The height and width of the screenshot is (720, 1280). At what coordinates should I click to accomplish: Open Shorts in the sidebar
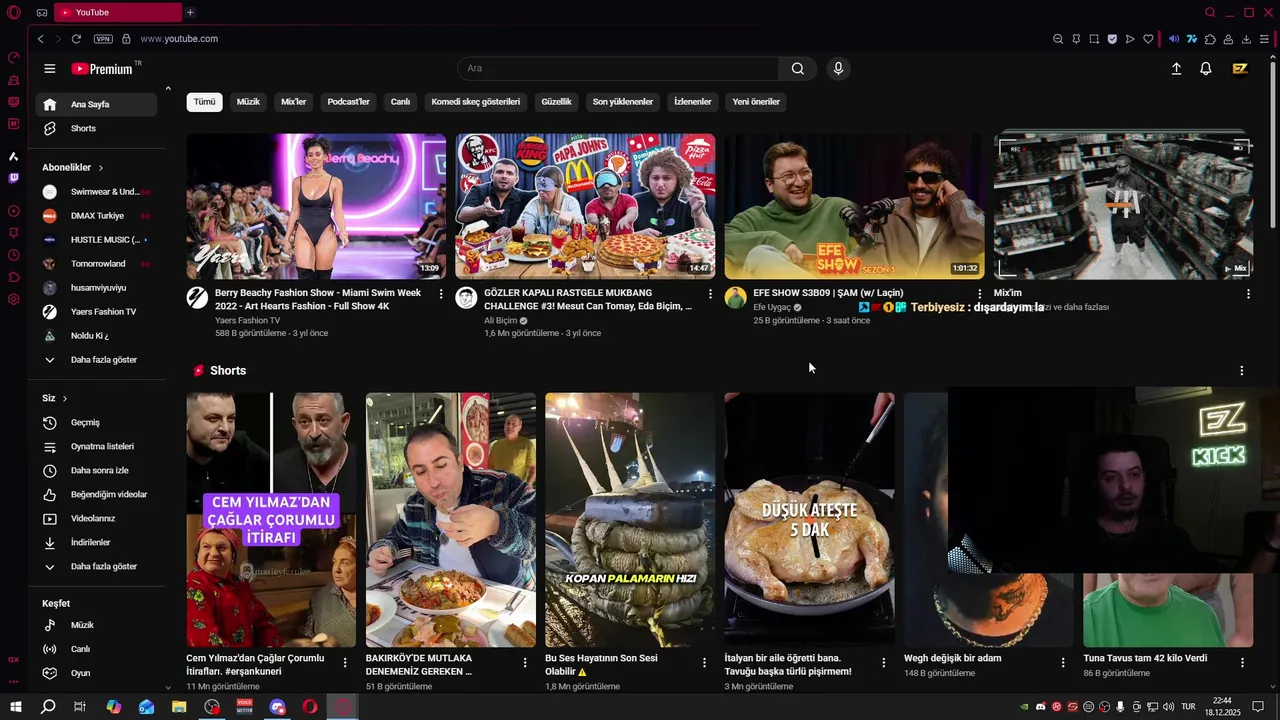pos(96,128)
